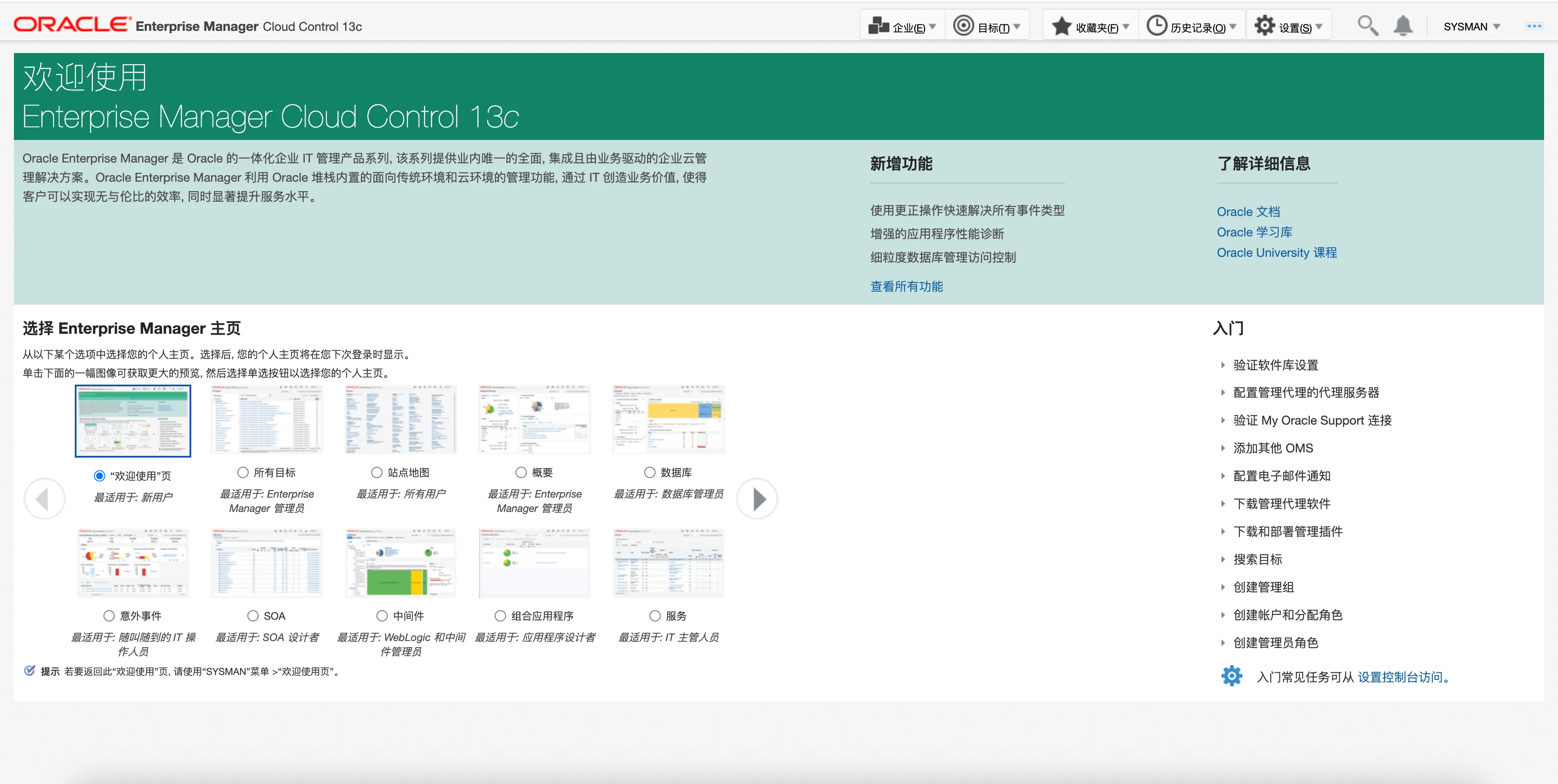The height and width of the screenshot is (784, 1558).
Task: Select the 数据库 home page radio button
Action: point(649,472)
